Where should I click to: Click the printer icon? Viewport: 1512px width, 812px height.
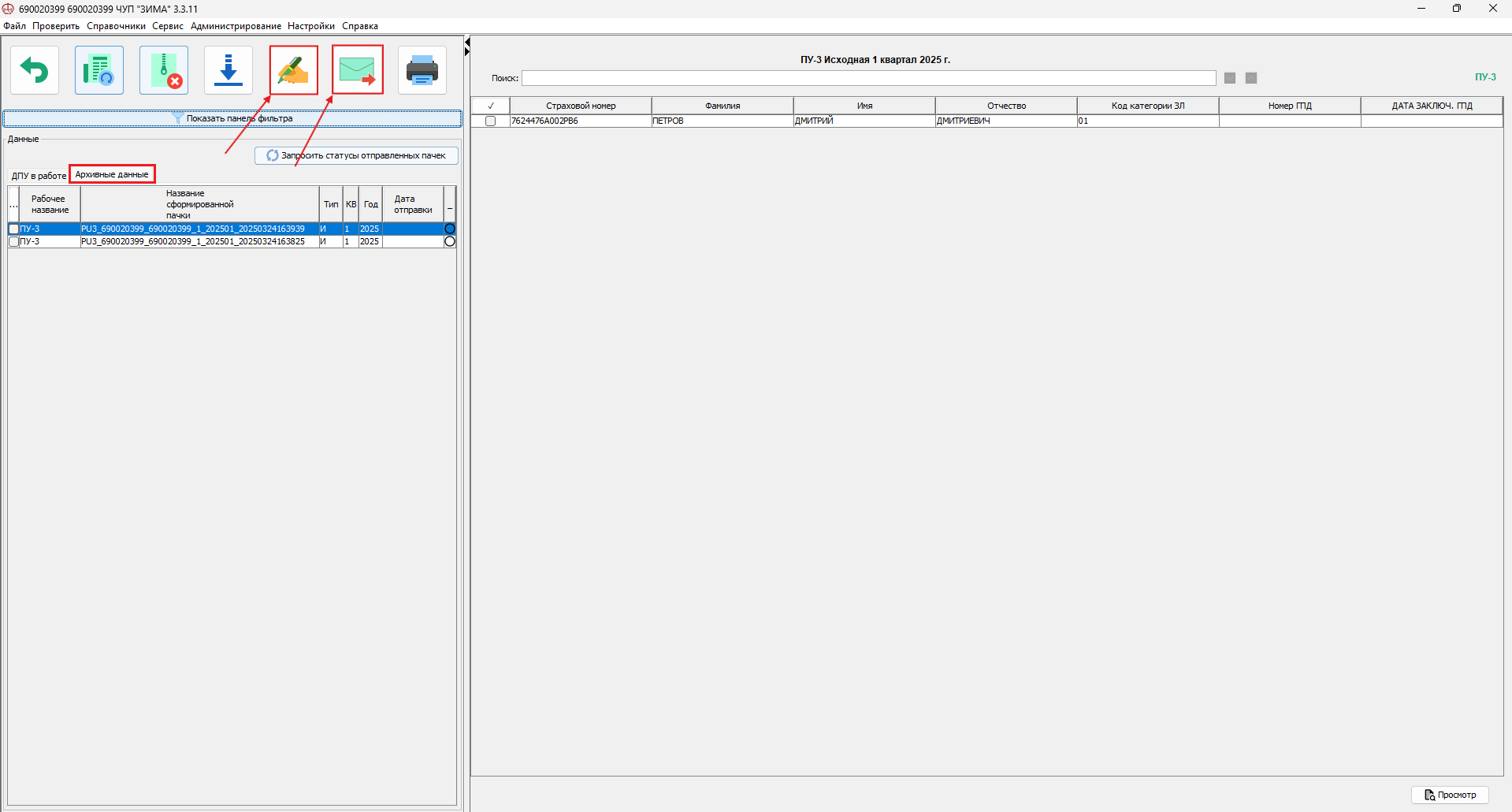click(x=422, y=71)
